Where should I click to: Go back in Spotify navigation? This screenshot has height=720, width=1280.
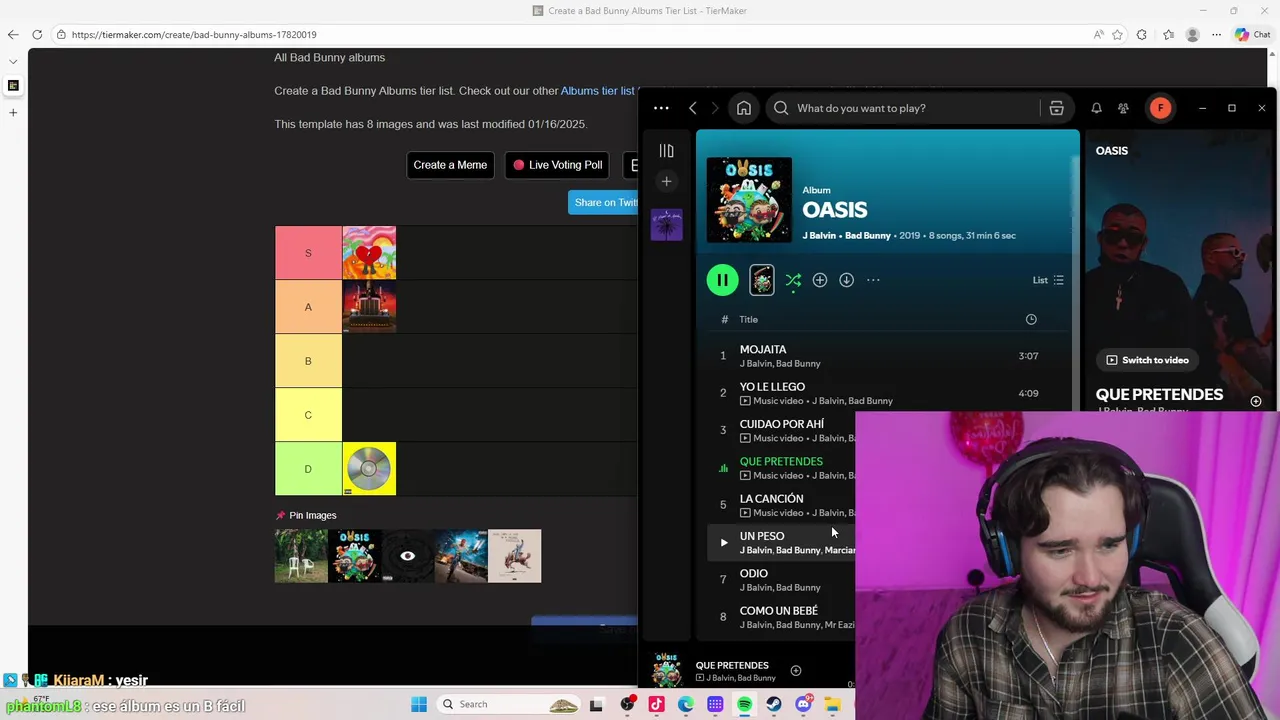[692, 108]
